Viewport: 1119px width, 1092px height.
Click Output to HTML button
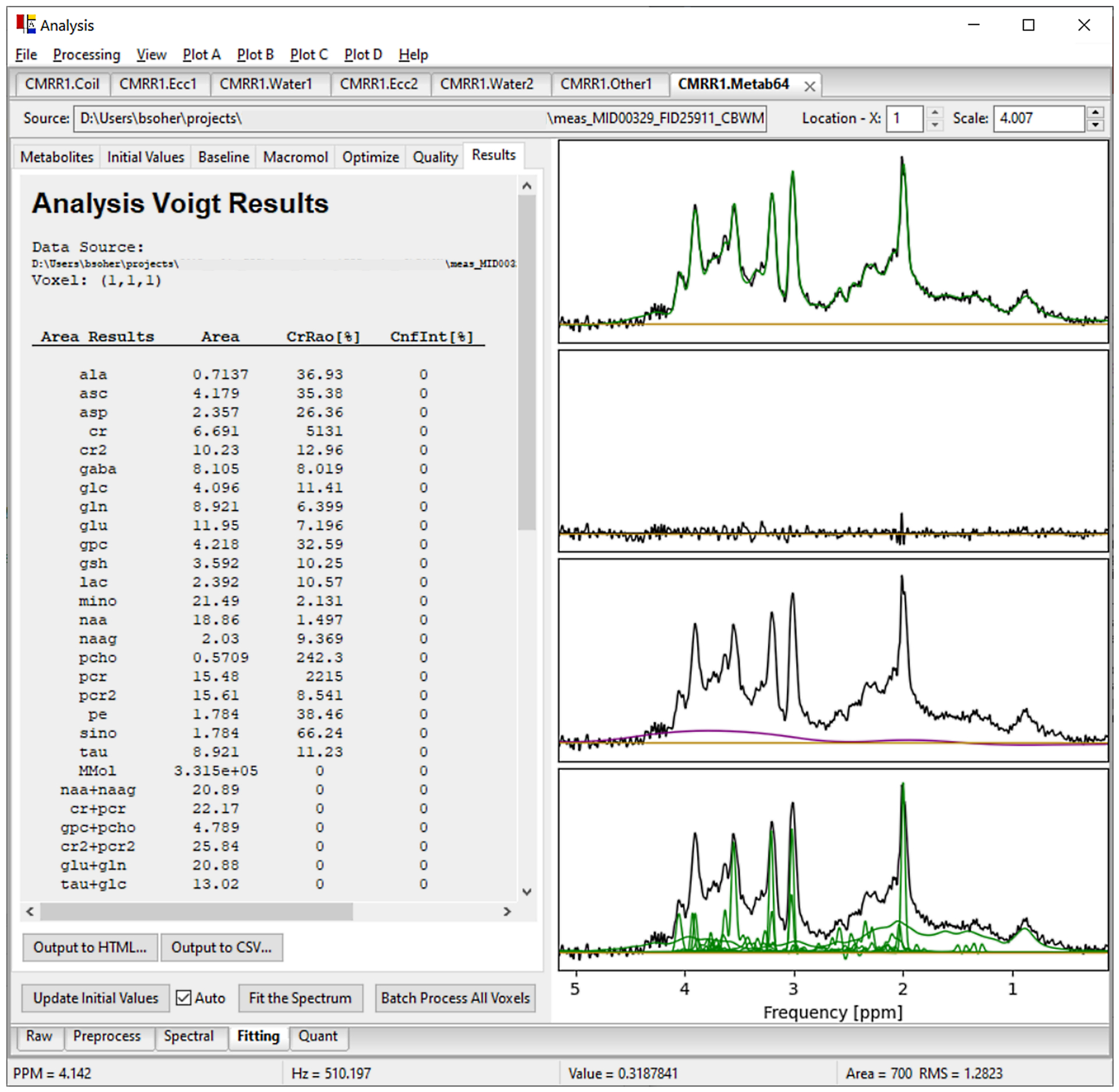tap(90, 947)
